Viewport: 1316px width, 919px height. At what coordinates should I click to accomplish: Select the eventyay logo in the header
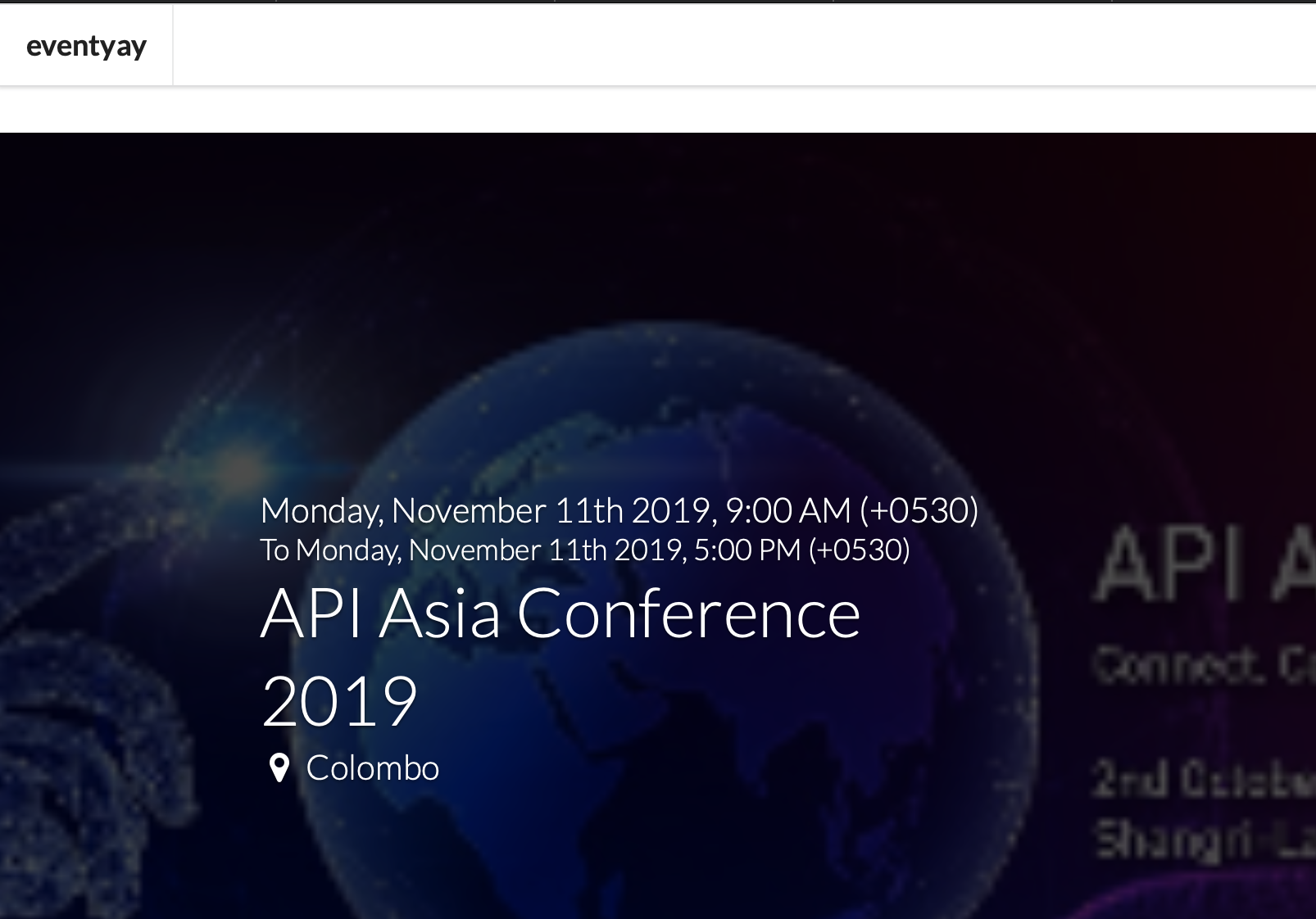coord(88,45)
